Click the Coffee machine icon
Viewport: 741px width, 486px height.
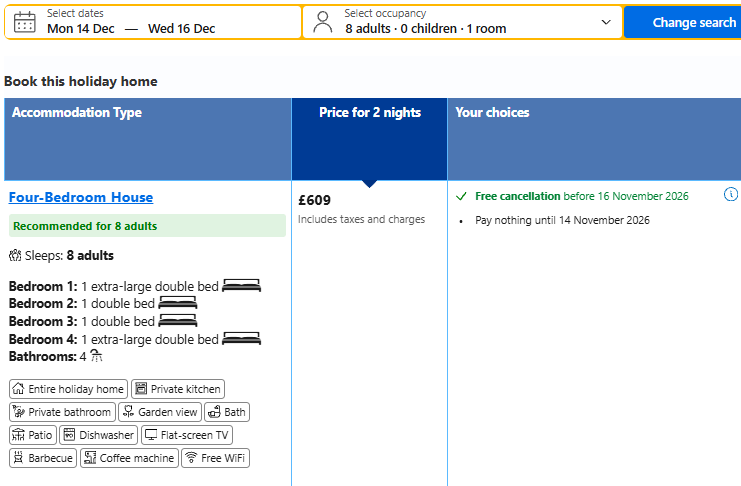pos(90,458)
